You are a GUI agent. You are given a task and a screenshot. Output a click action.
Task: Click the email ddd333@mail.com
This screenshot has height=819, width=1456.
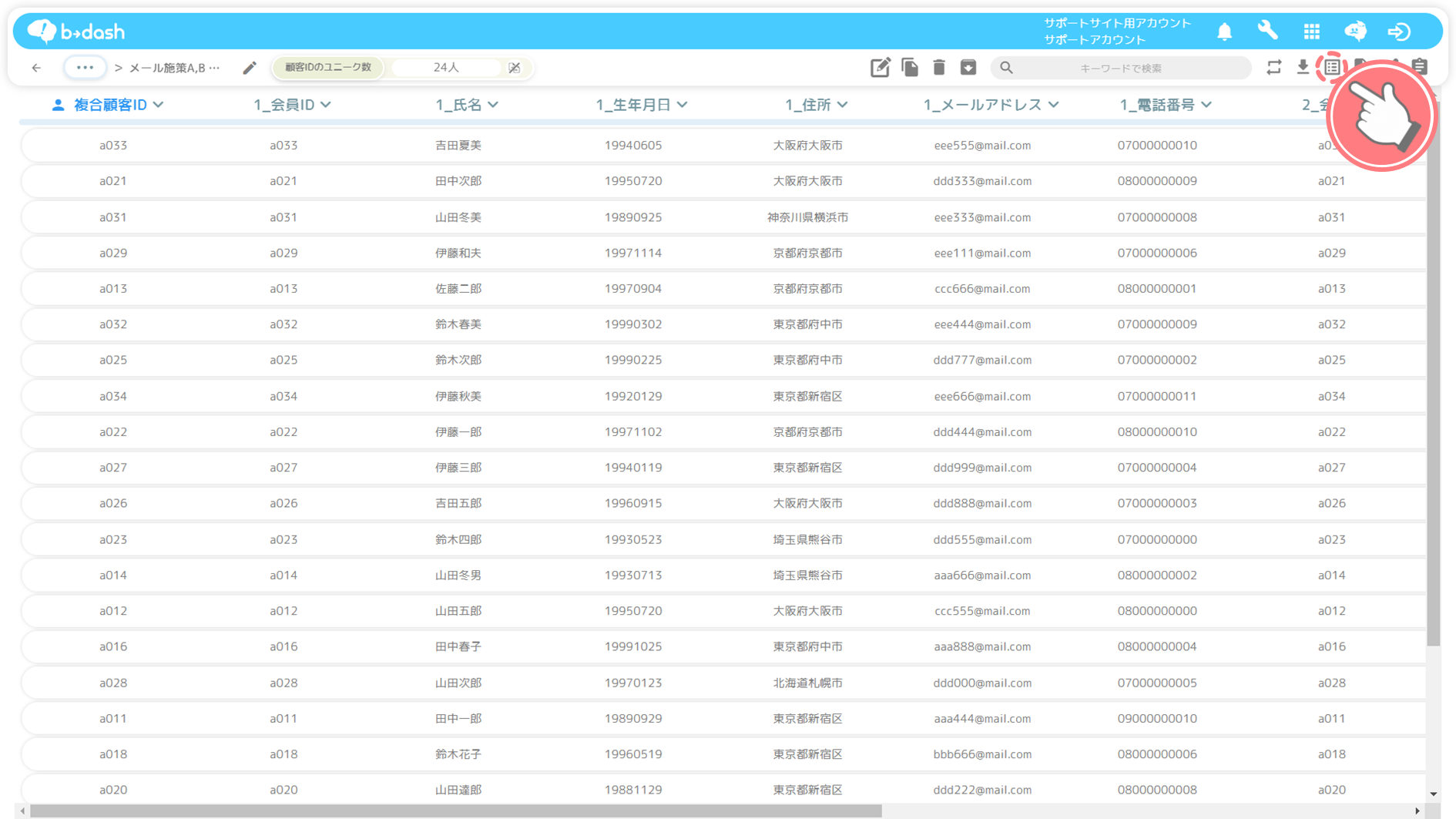982,181
